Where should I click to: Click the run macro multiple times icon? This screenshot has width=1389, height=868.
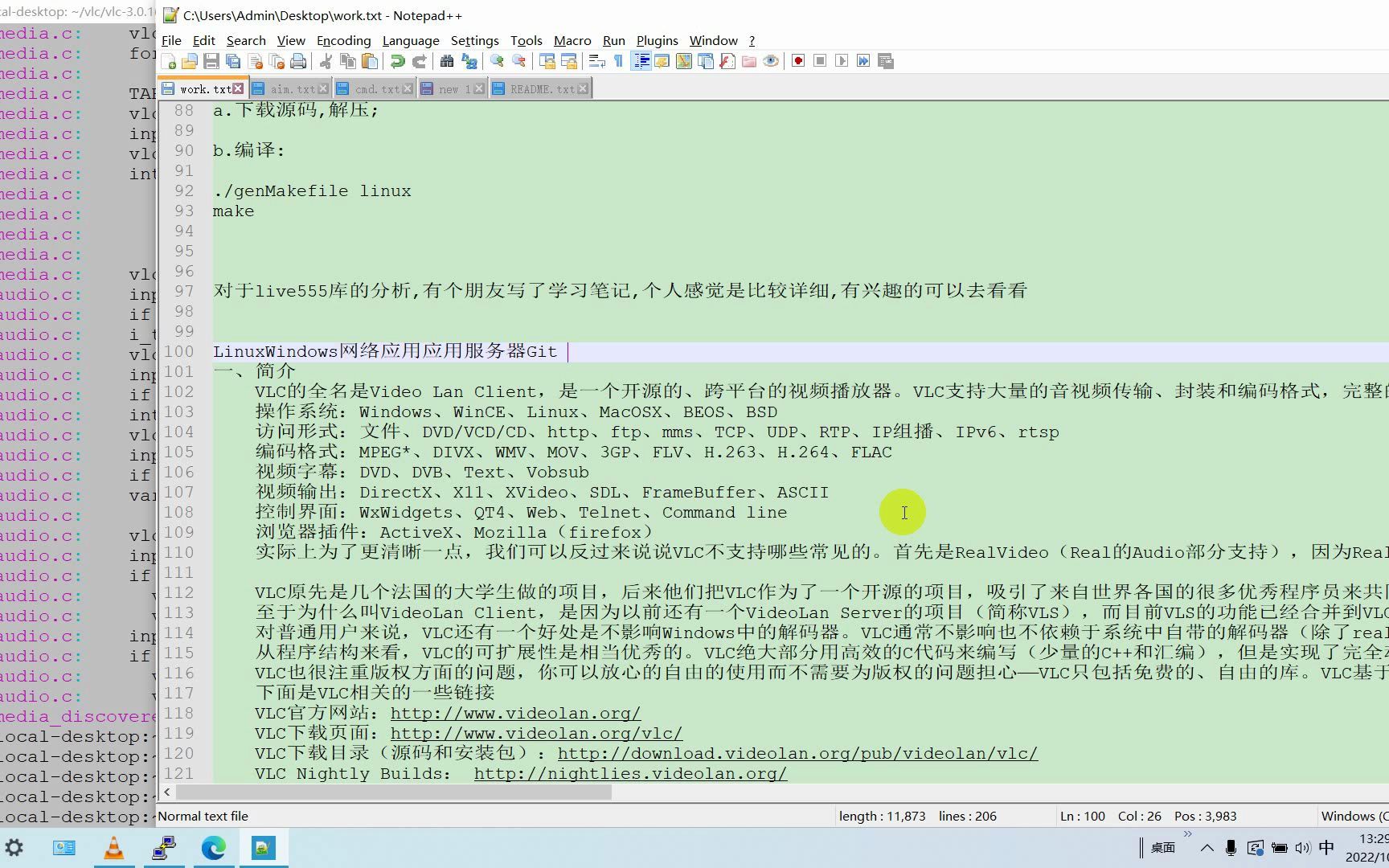tap(863, 62)
